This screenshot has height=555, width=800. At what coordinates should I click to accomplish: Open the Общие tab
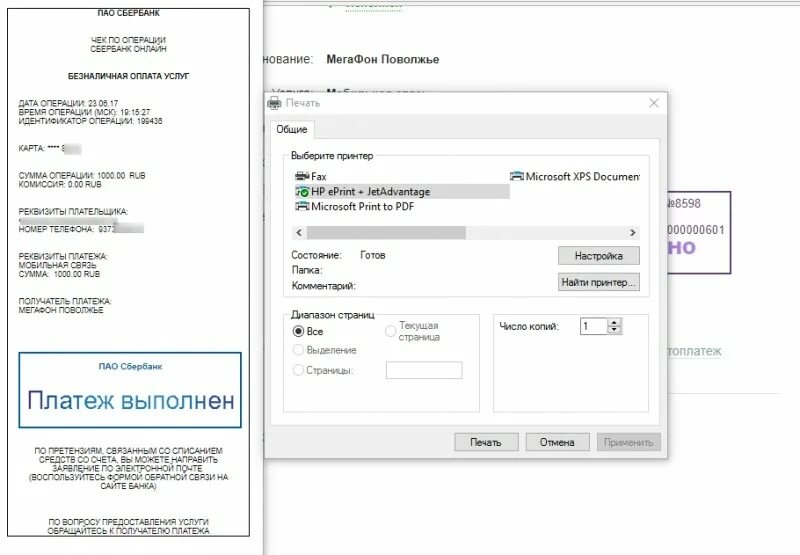(x=291, y=130)
